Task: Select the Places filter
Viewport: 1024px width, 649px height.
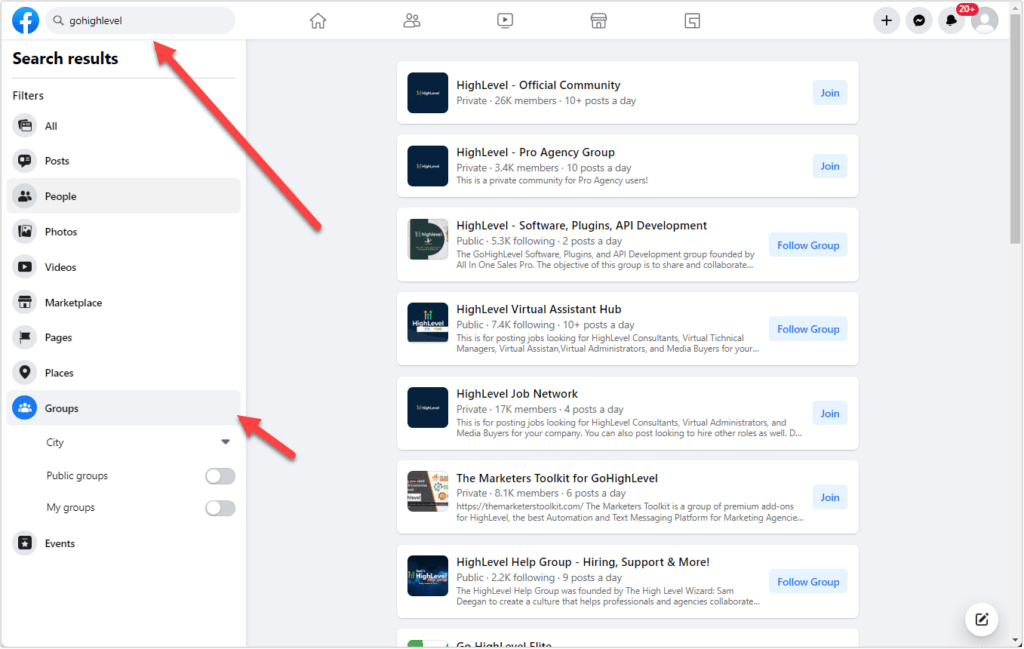Action: [x=123, y=373]
